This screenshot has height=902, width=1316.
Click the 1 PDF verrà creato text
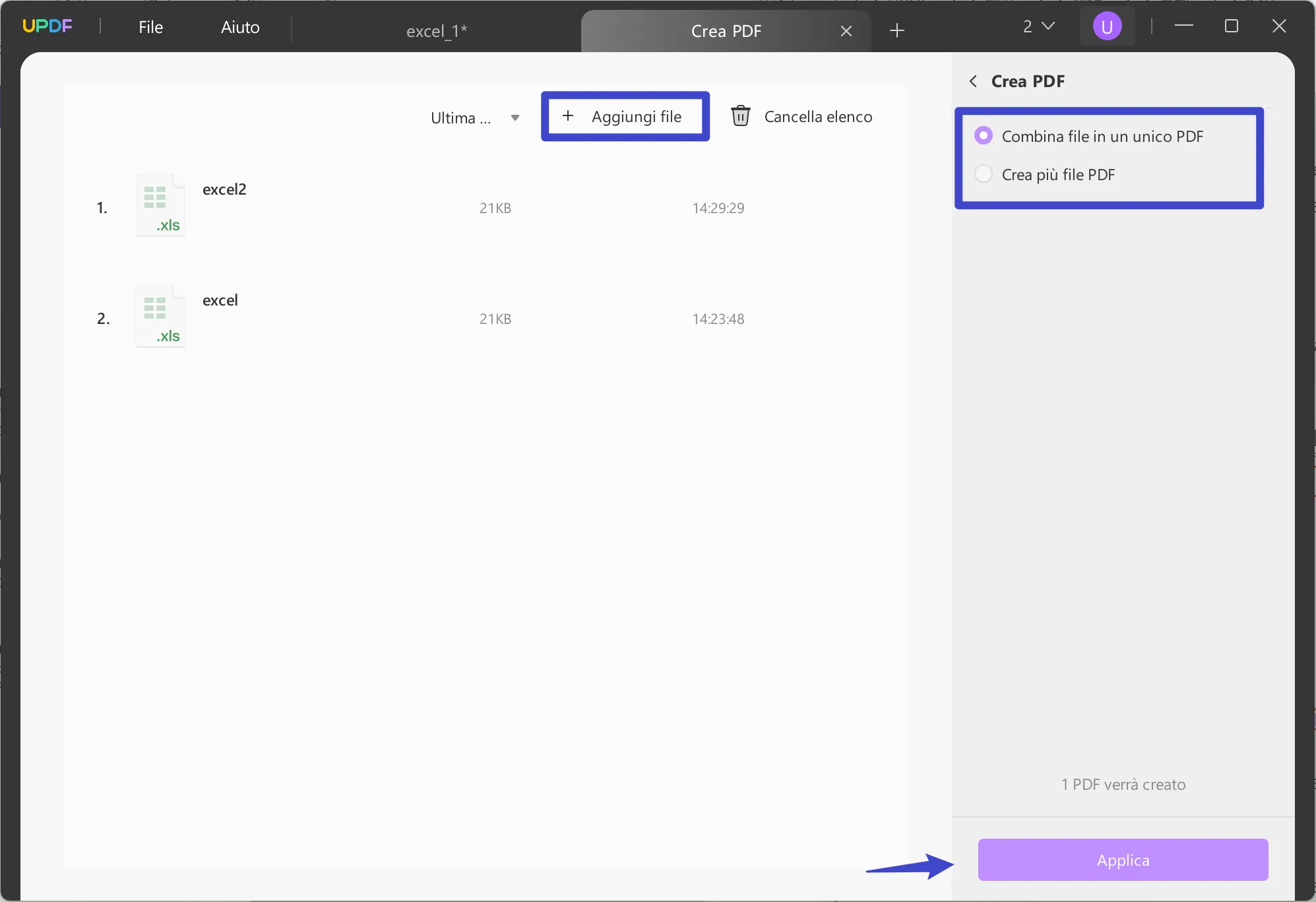1123,785
